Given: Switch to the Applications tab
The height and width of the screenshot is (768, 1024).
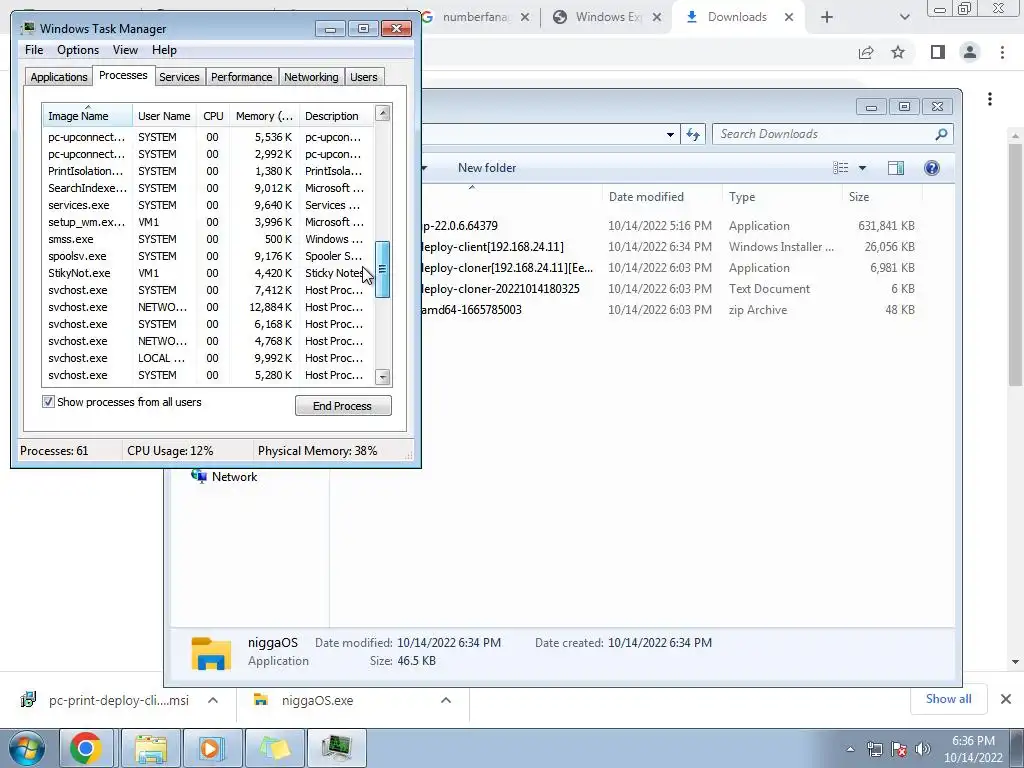Looking at the screenshot, I should click(59, 77).
